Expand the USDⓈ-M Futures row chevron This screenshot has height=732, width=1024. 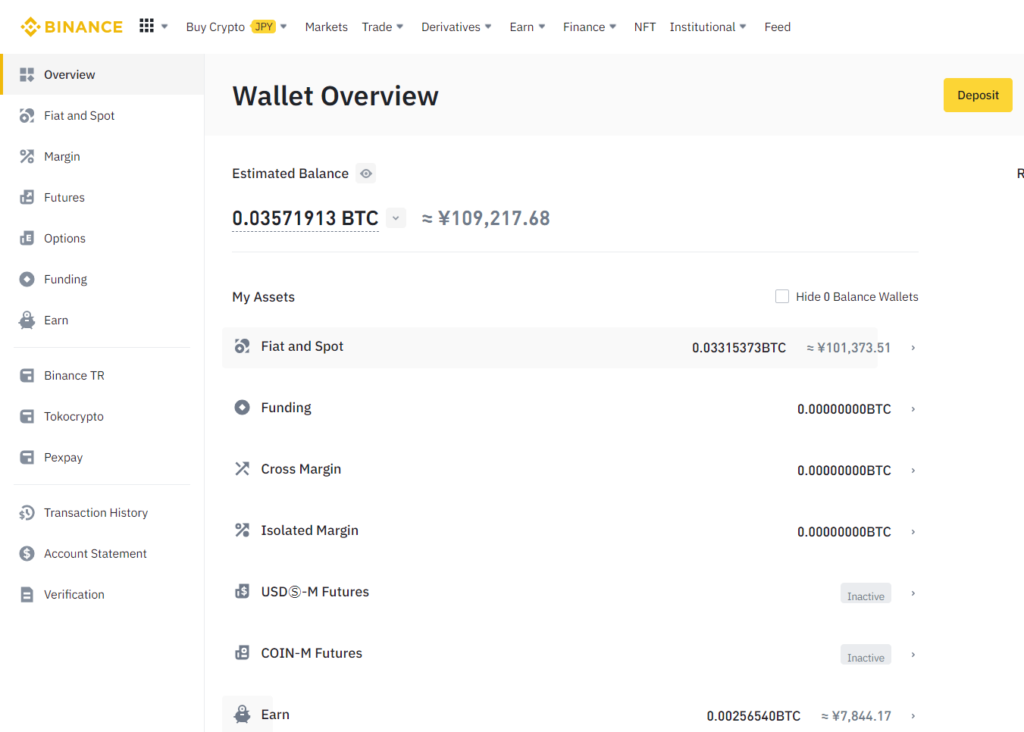tap(913, 594)
